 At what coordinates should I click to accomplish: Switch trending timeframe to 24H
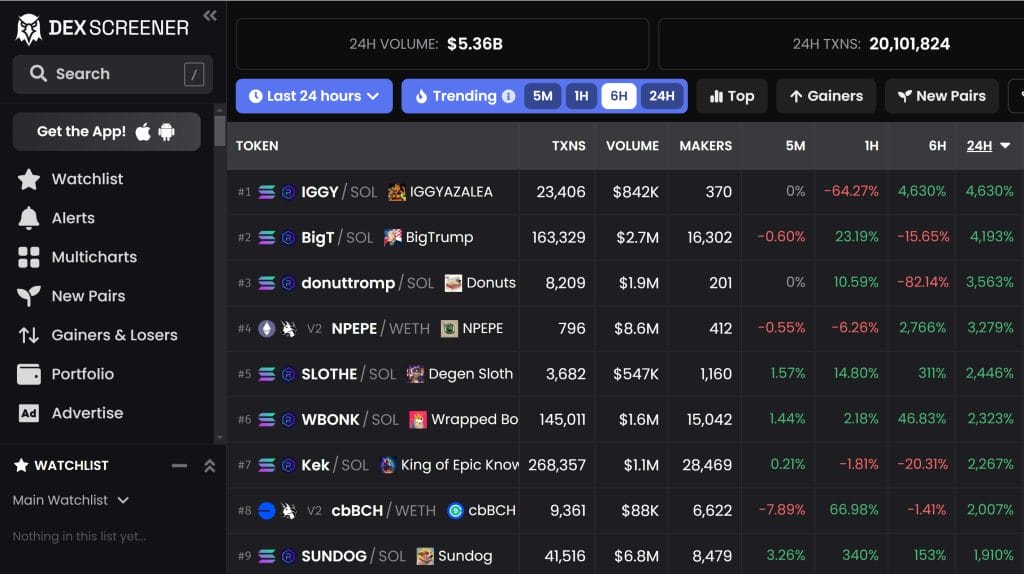pos(661,97)
